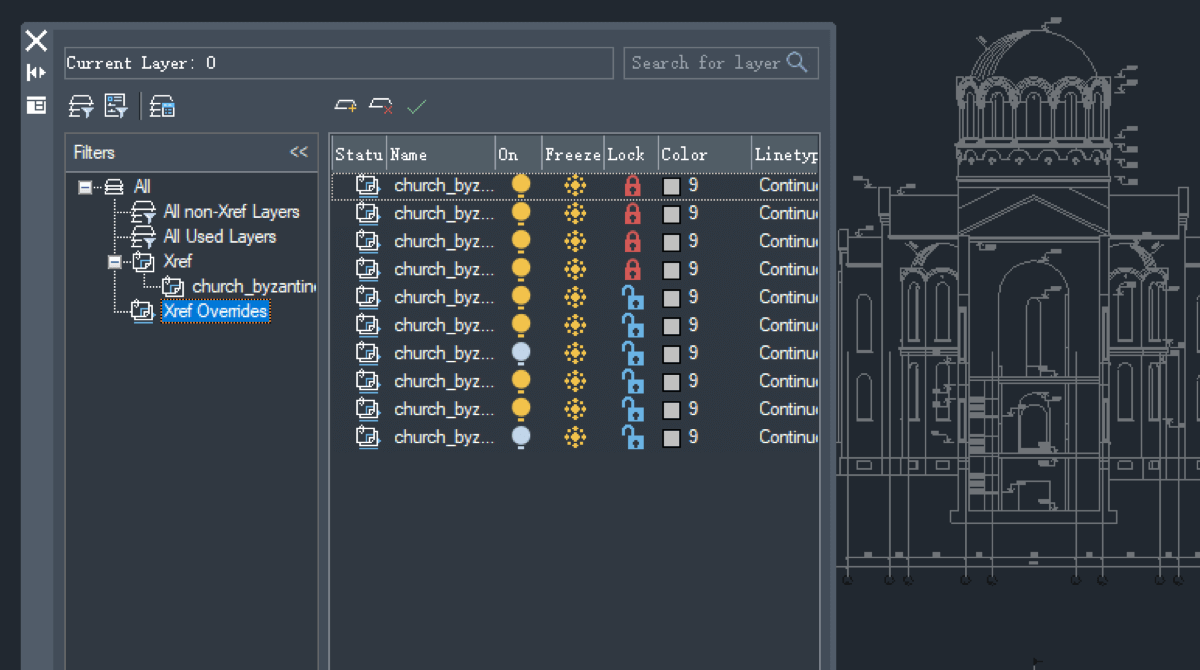The height and width of the screenshot is (670, 1200).
Task: Sort layers by the Name column header
Action: coord(441,155)
